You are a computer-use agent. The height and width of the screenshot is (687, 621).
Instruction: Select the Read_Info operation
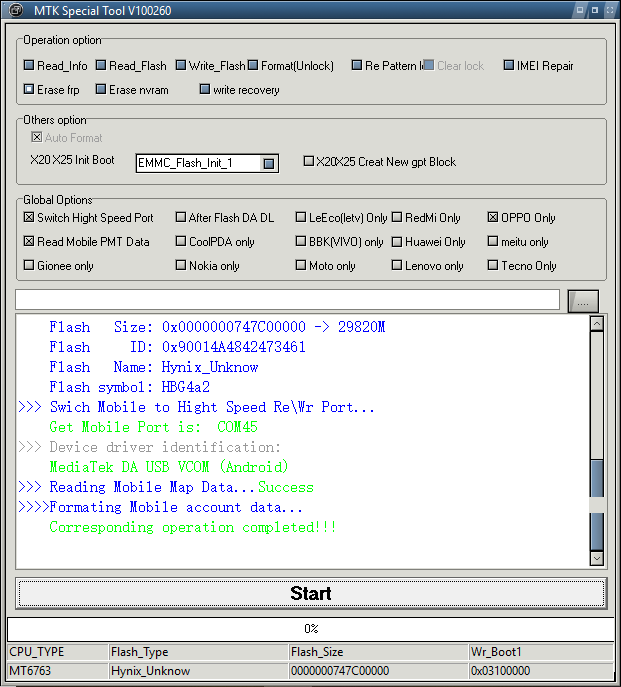(x=29, y=66)
